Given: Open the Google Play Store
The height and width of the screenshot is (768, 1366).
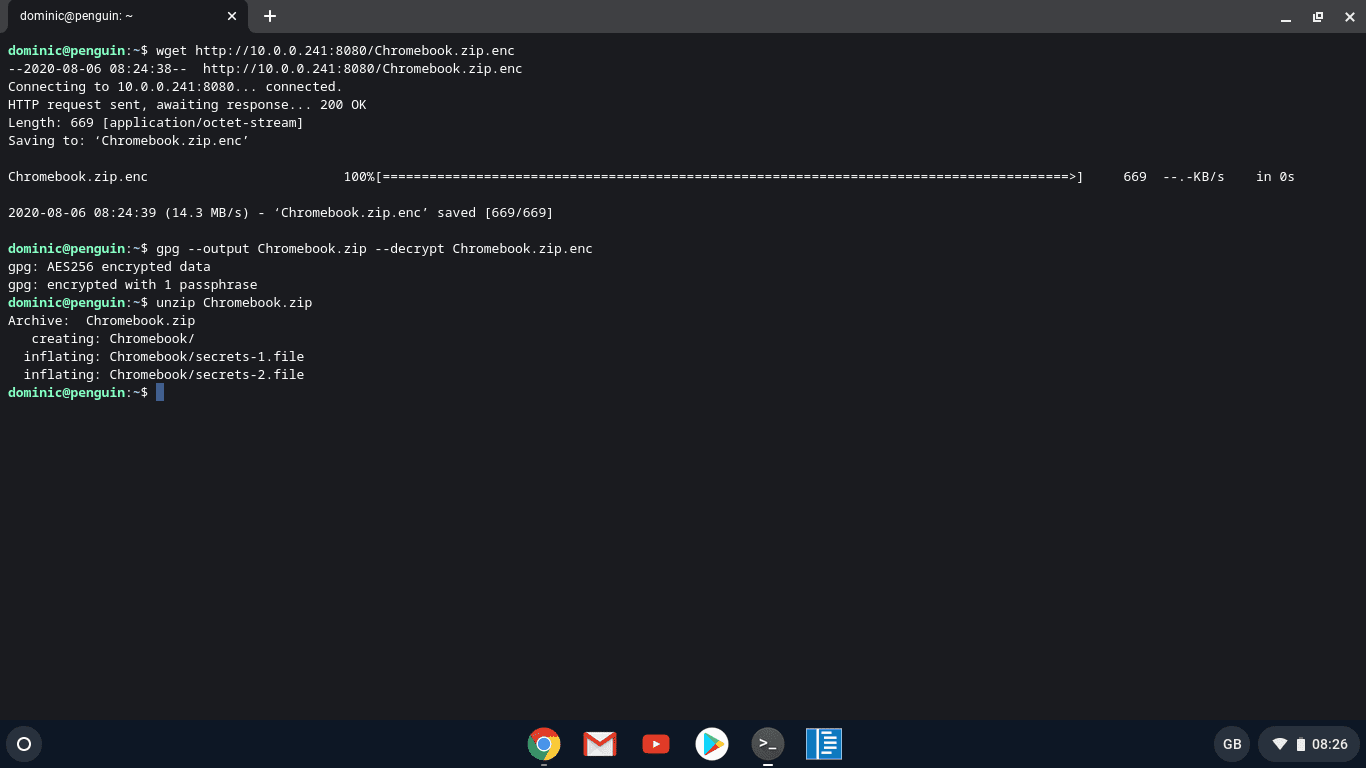Looking at the screenshot, I should [x=711, y=744].
